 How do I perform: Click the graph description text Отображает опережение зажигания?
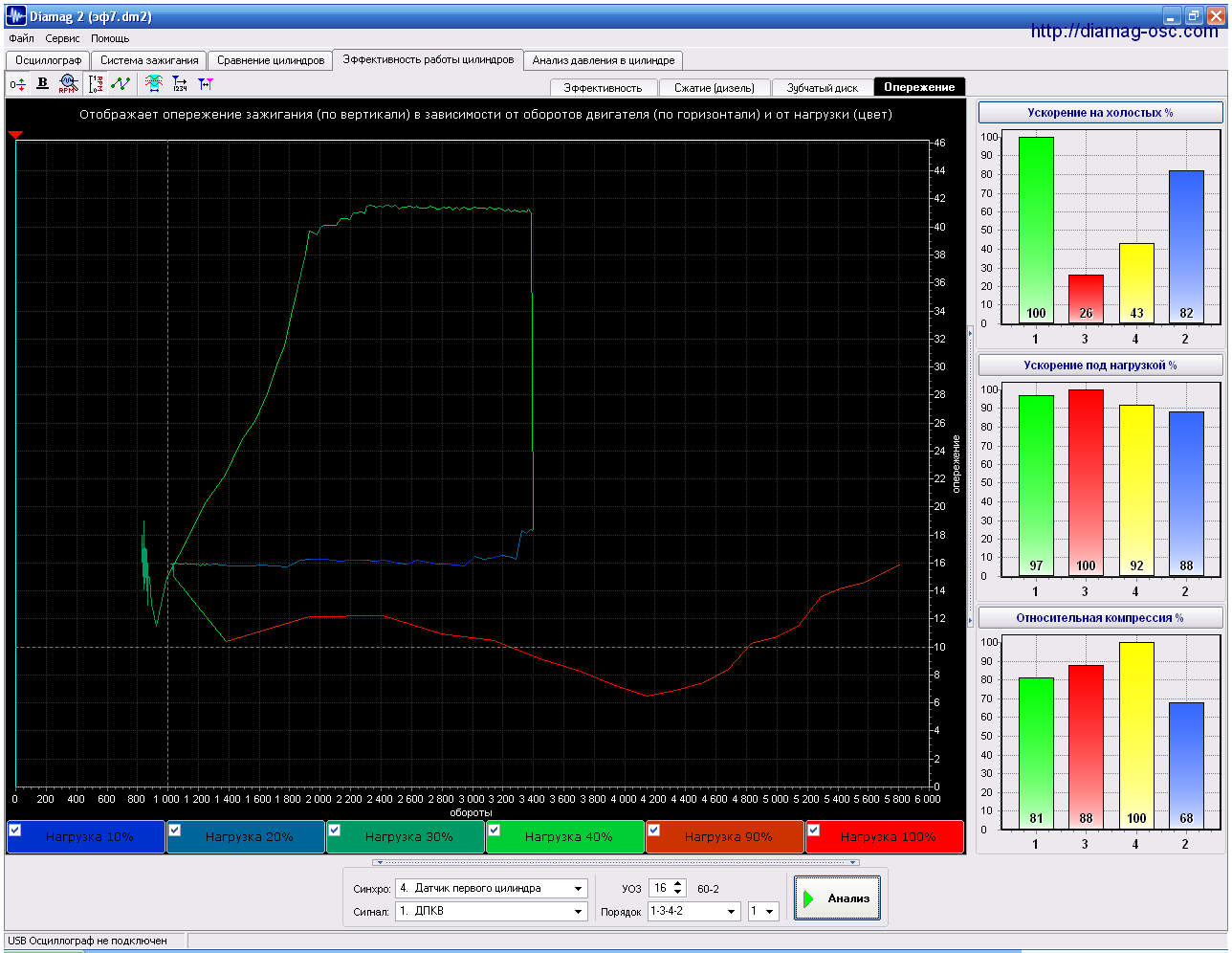485,115
